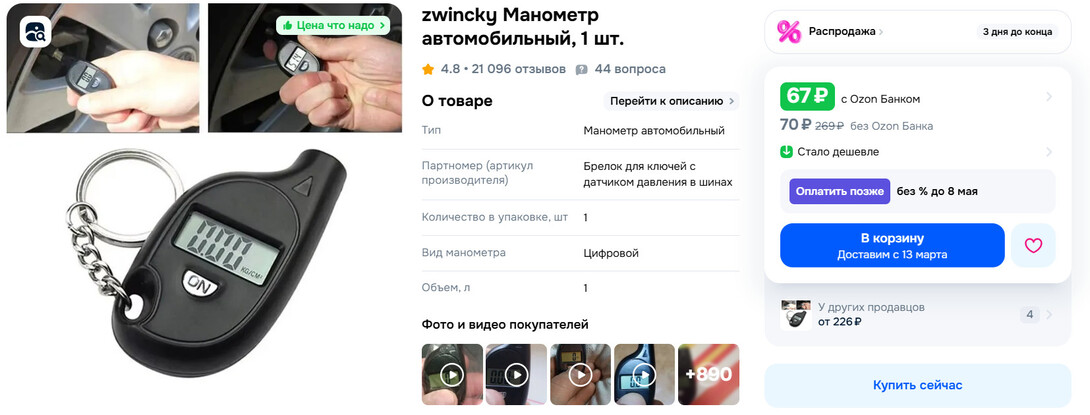The image size is (1090, 415).
Task: Add item with 'В корзину' button
Action: 892,245
